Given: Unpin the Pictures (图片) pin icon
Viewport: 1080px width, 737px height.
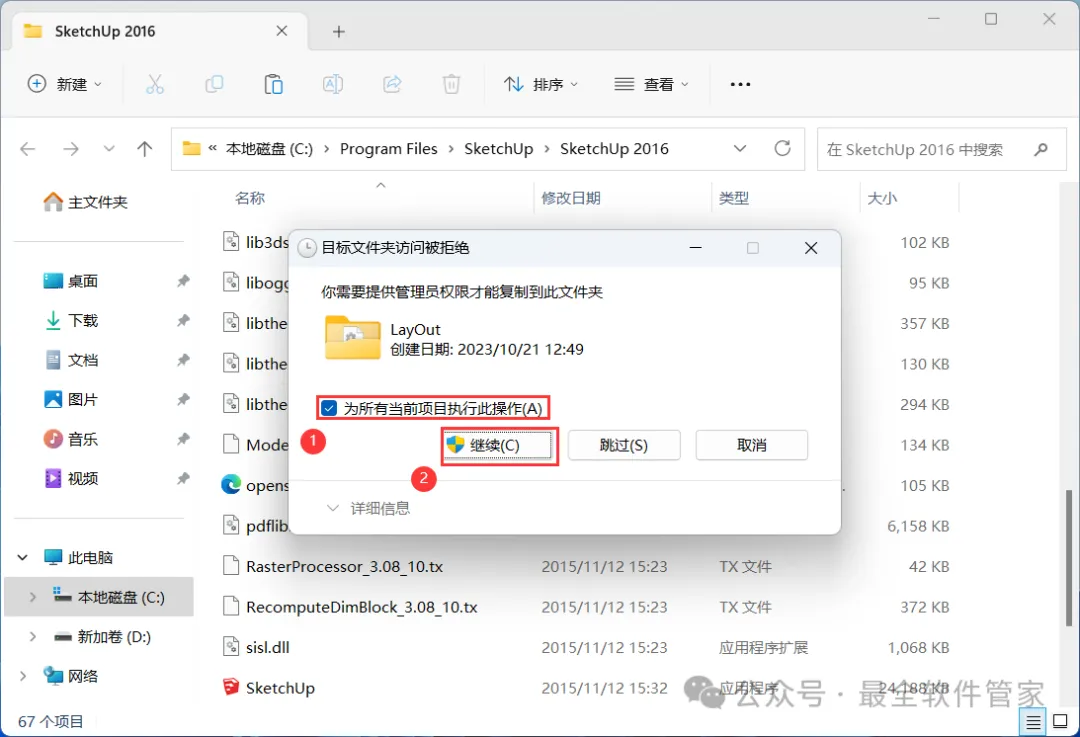Looking at the screenshot, I should (x=183, y=399).
